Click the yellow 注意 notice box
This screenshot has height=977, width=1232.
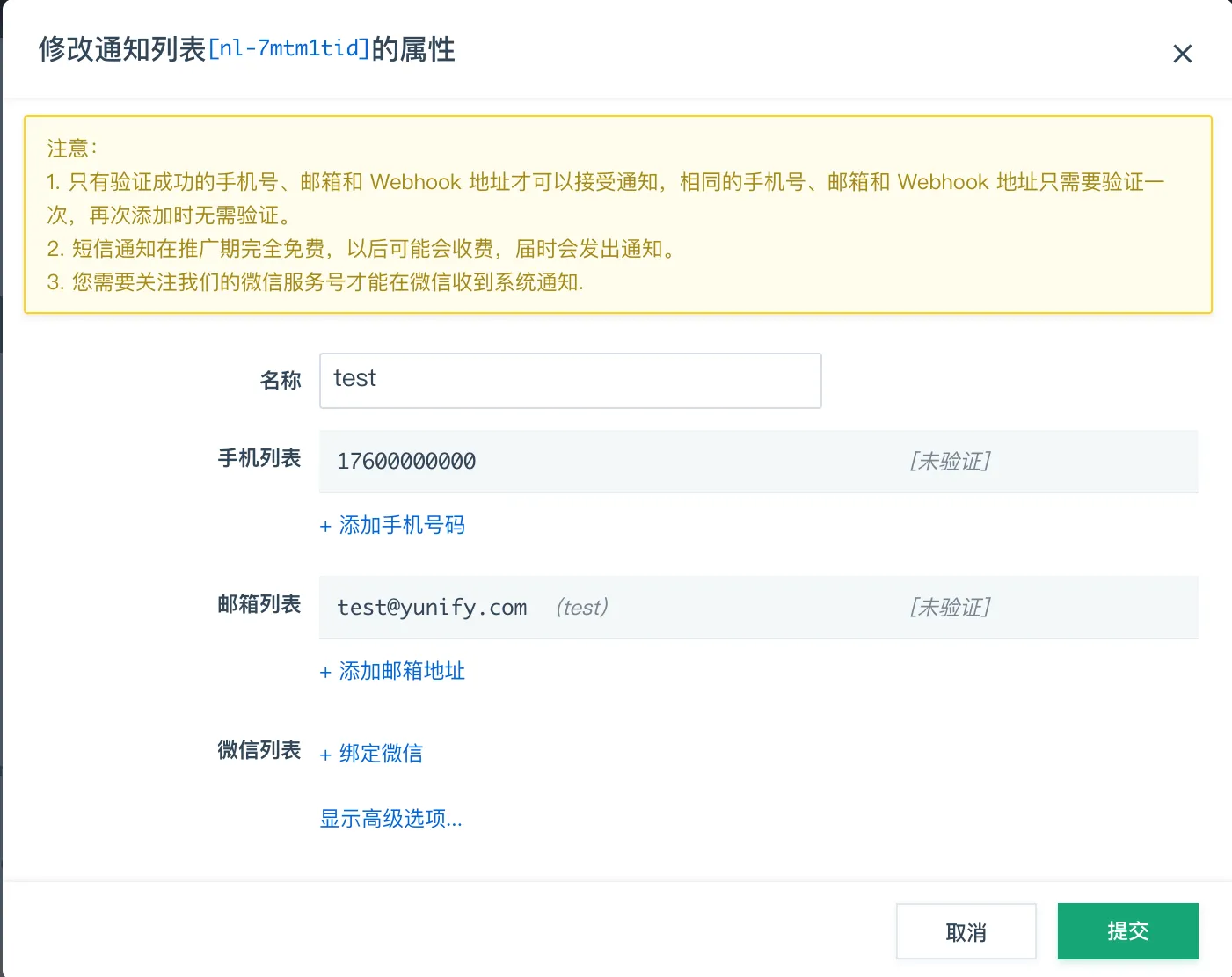[x=617, y=215]
